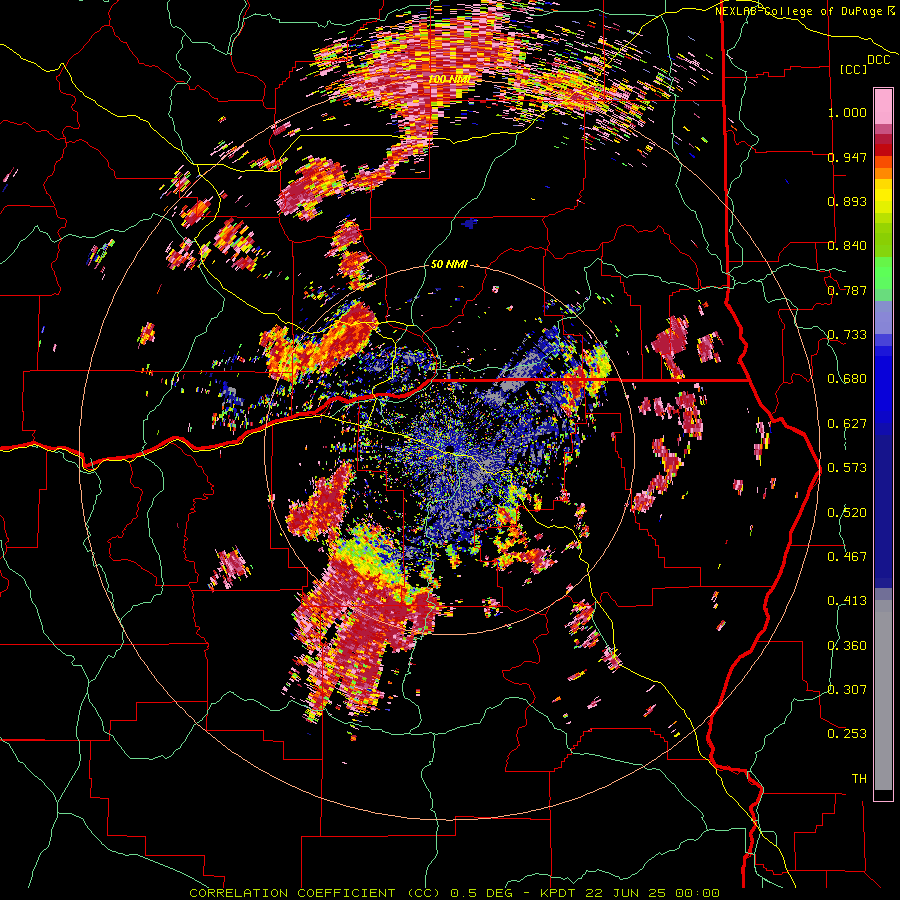Image resolution: width=900 pixels, height=900 pixels.
Task: Pick the light pink band atop the color bar
Action: point(883,106)
